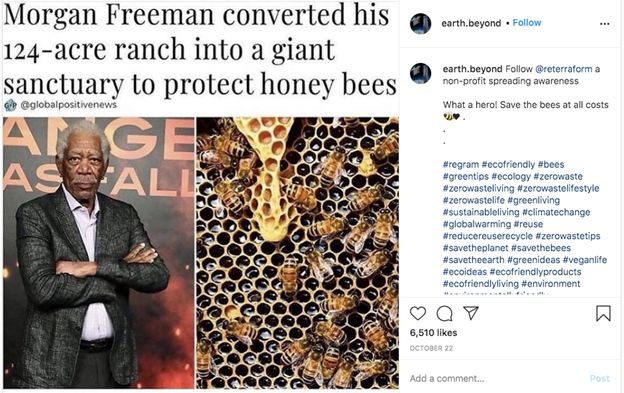Click earth.beyond avatar beside the caption
The width and height of the screenshot is (624, 393).
421,74
